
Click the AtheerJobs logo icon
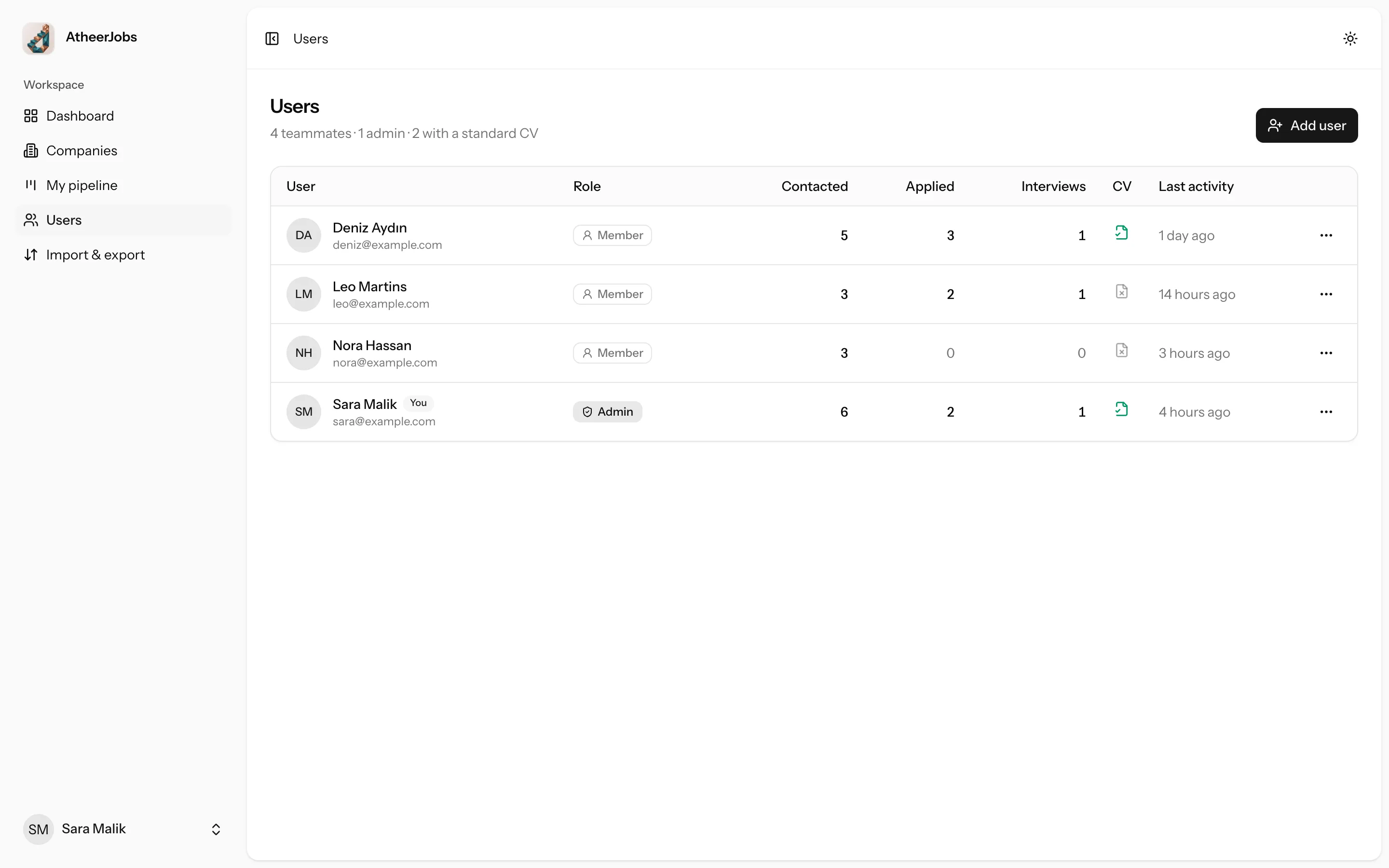pyautogui.click(x=39, y=38)
